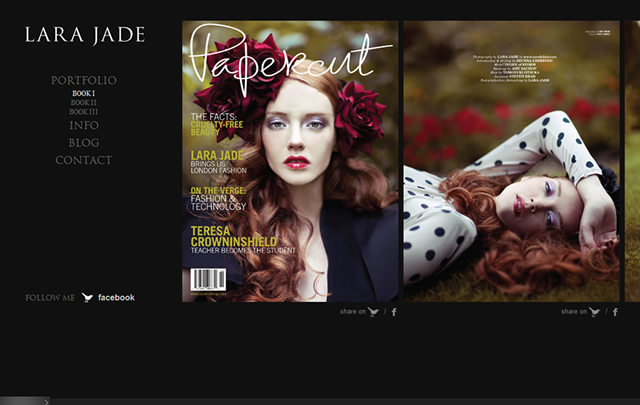Select Book III in portfolio
640x405 pixels.
84,112
